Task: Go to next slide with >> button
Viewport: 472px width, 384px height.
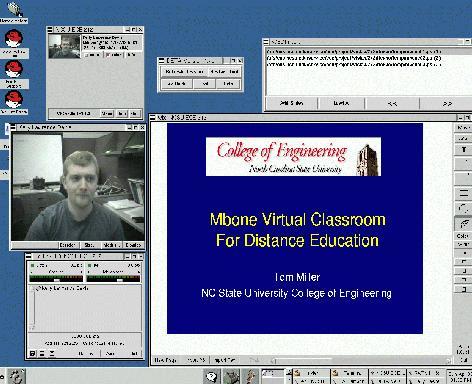Action: pos(446,104)
